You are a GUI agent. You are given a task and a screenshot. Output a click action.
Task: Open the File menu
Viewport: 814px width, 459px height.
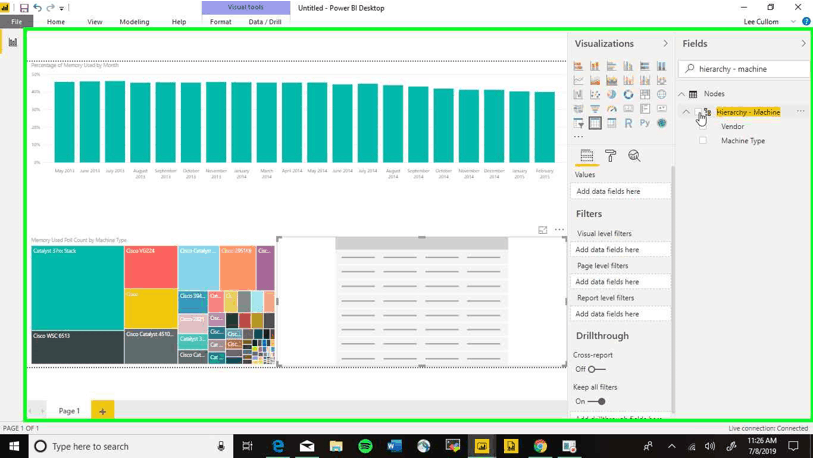click(x=17, y=22)
